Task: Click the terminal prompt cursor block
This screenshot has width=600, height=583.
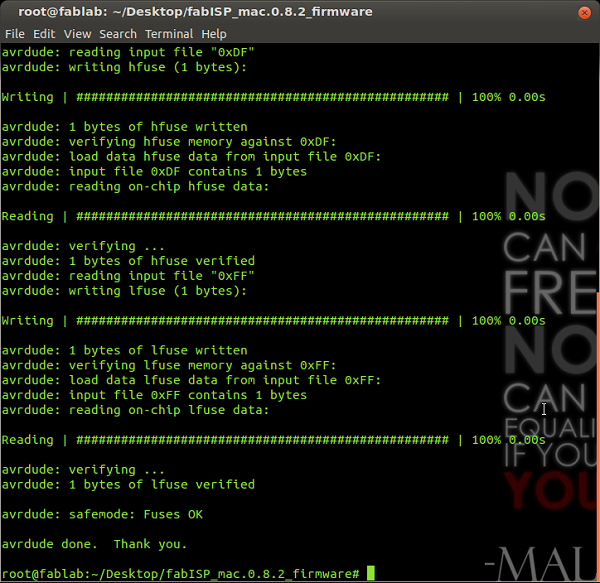Action: (x=371, y=573)
